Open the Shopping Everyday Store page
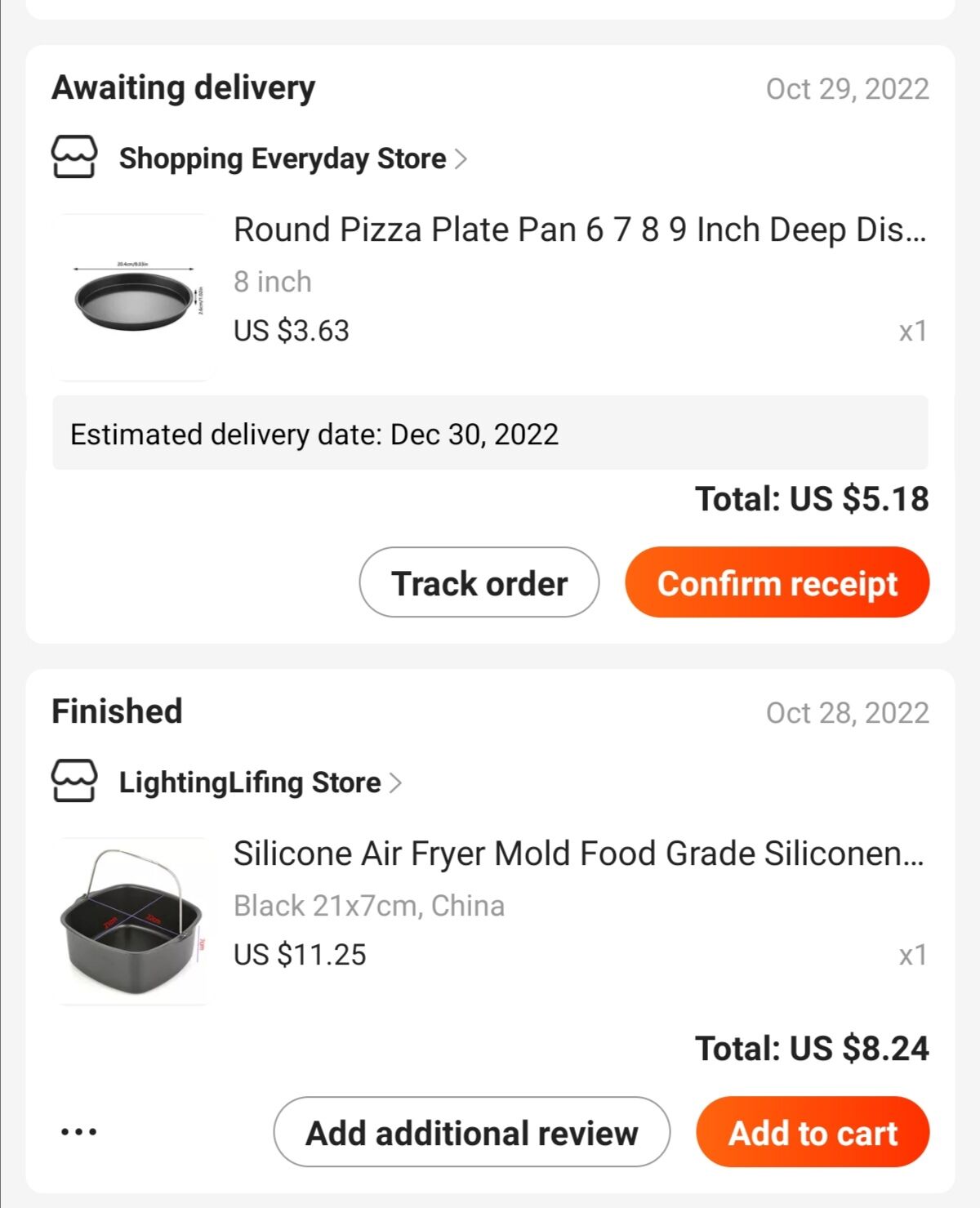This screenshot has width=980, height=1208. point(283,158)
